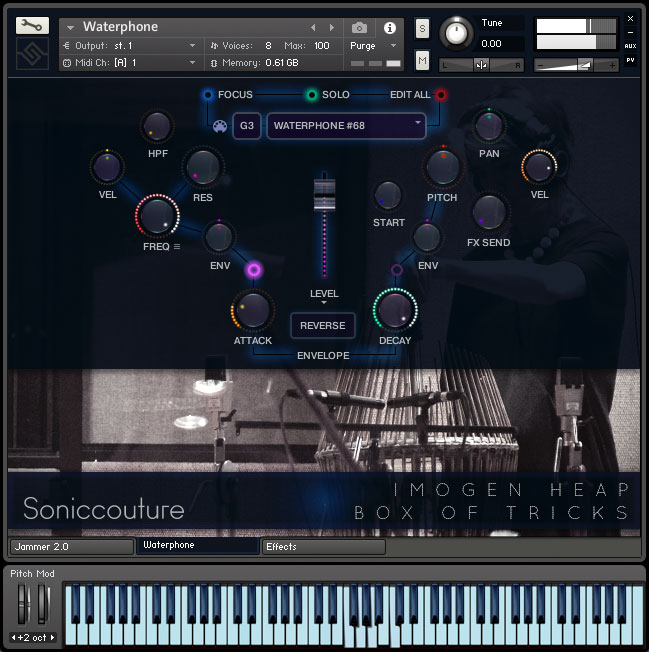
Task: Click the FX SEND knob
Action: pos(489,212)
